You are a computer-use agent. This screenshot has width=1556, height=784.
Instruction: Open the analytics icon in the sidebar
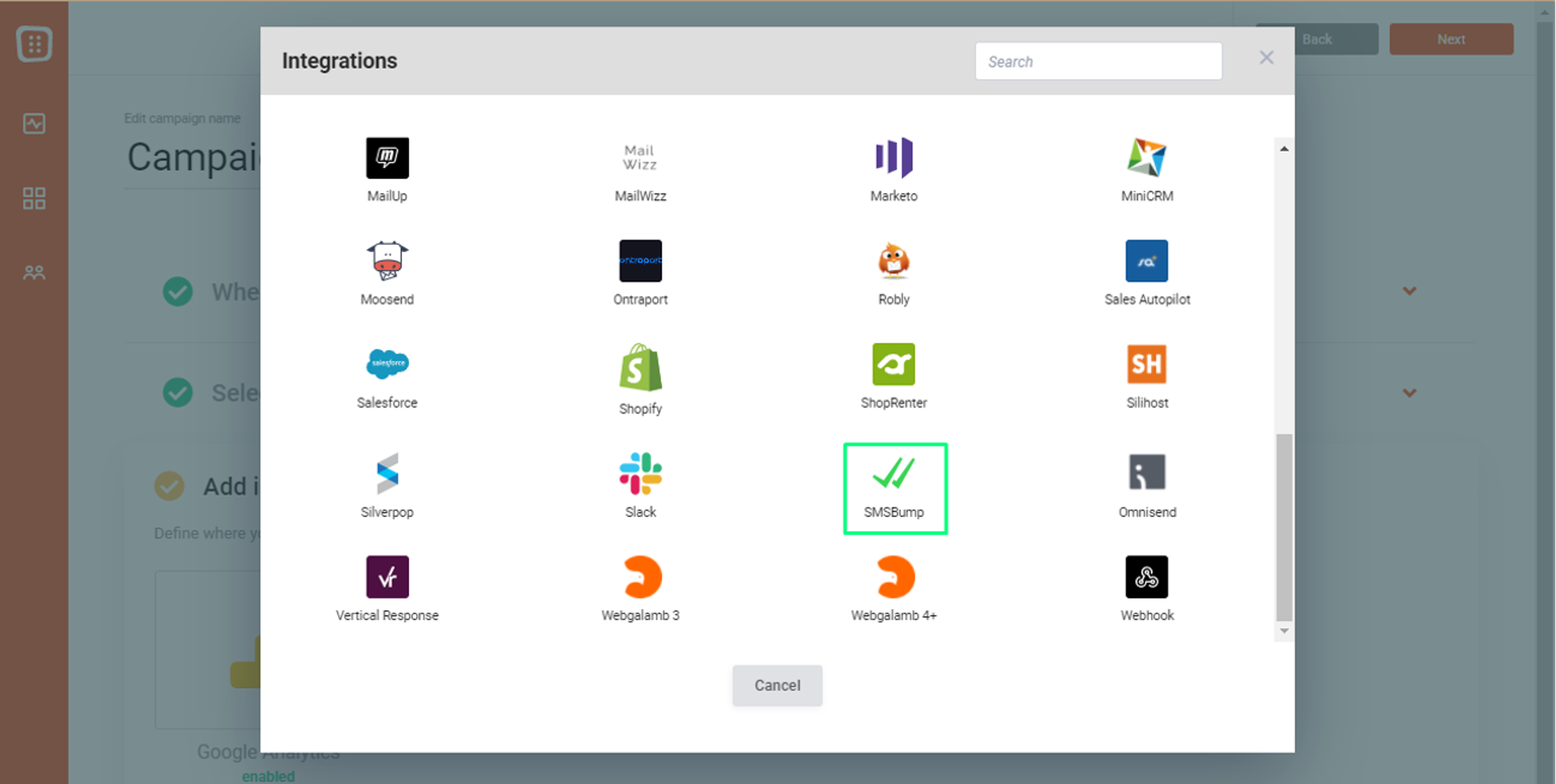[x=34, y=124]
